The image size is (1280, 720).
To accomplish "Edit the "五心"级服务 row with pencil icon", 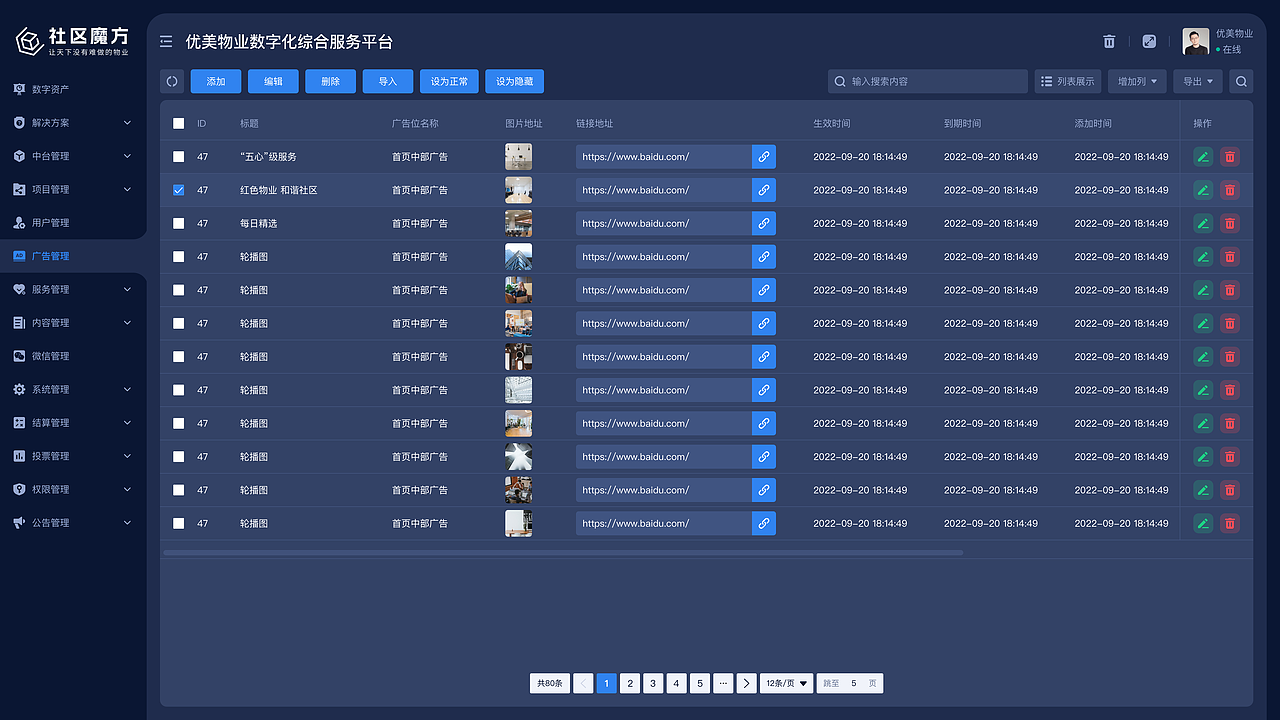I will (x=1203, y=157).
